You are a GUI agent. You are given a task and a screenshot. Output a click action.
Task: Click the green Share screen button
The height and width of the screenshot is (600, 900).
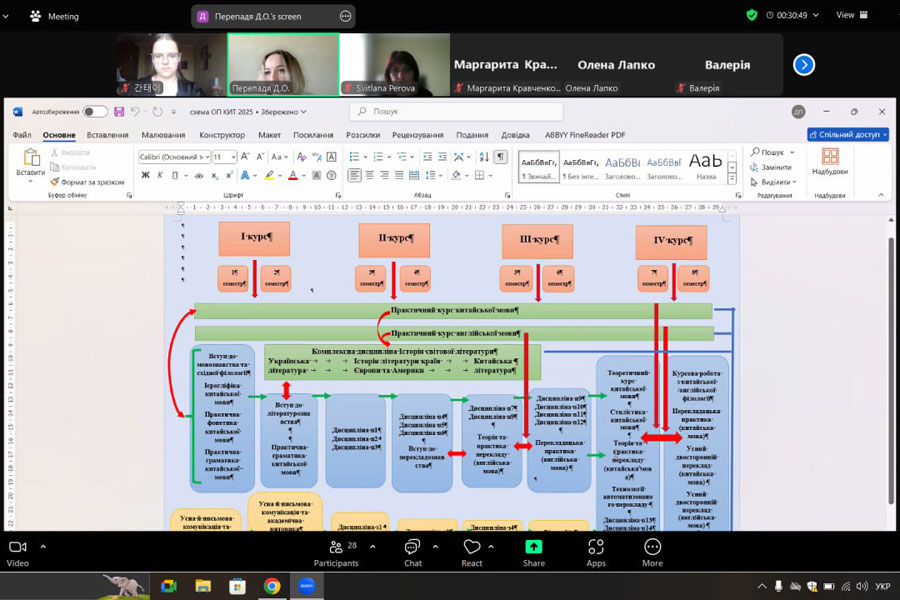coord(534,547)
